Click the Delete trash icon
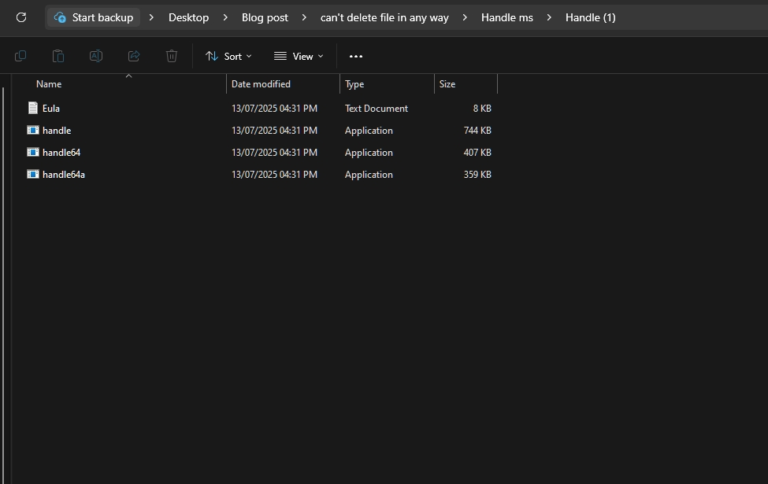This screenshot has width=768, height=484. click(171, 56)
